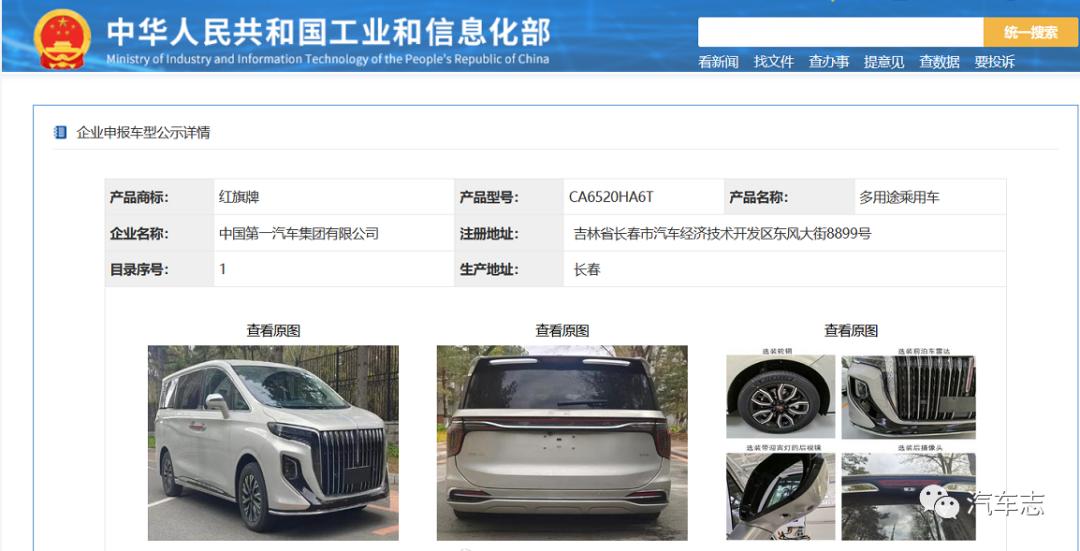Click 查看原图 above the front view photo
Image resolution: width=1080 pixels, height=551 pixels.
[273, 331]
